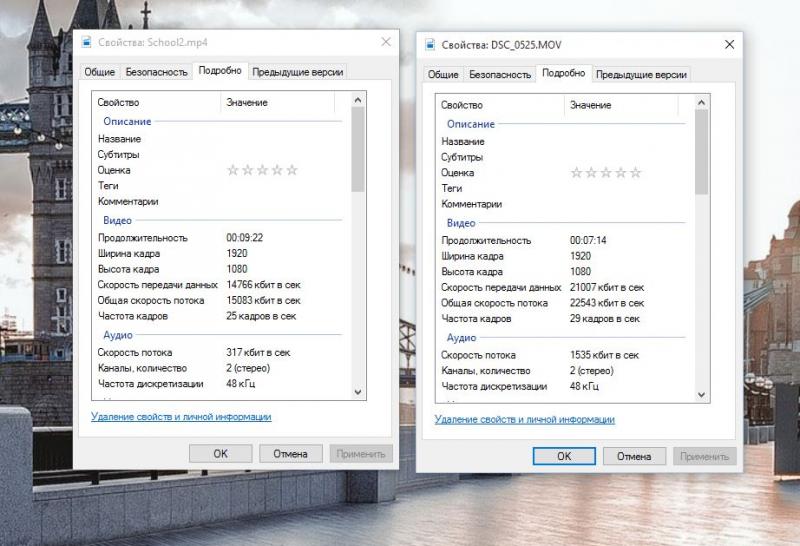Image resolution: width=800 pixels, height=546 pixels.
Task: Open Предыдущие версии tab in DSC_0525.MOV window
Action: click(641, 75)
